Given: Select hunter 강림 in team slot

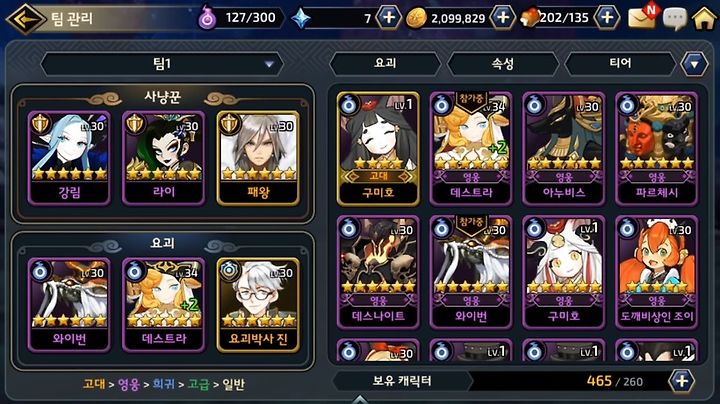Looking at the screenshot, I should pyautogui.click(x=69, y=157).
